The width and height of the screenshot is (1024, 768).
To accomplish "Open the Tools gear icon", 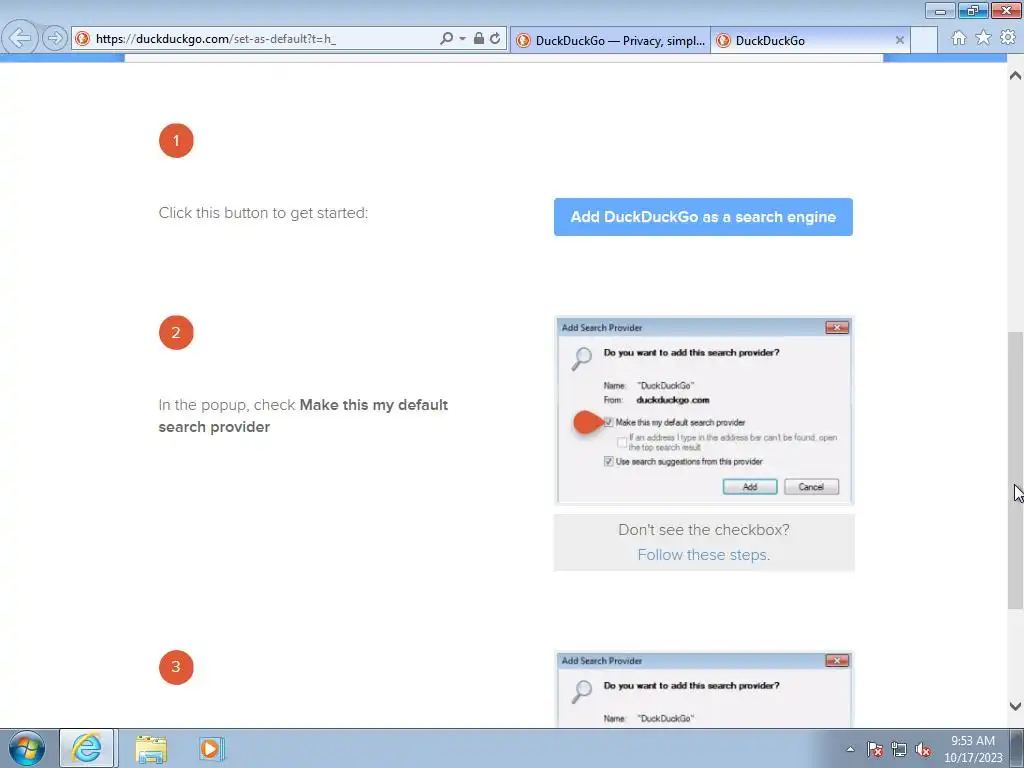I will 1008,38.
